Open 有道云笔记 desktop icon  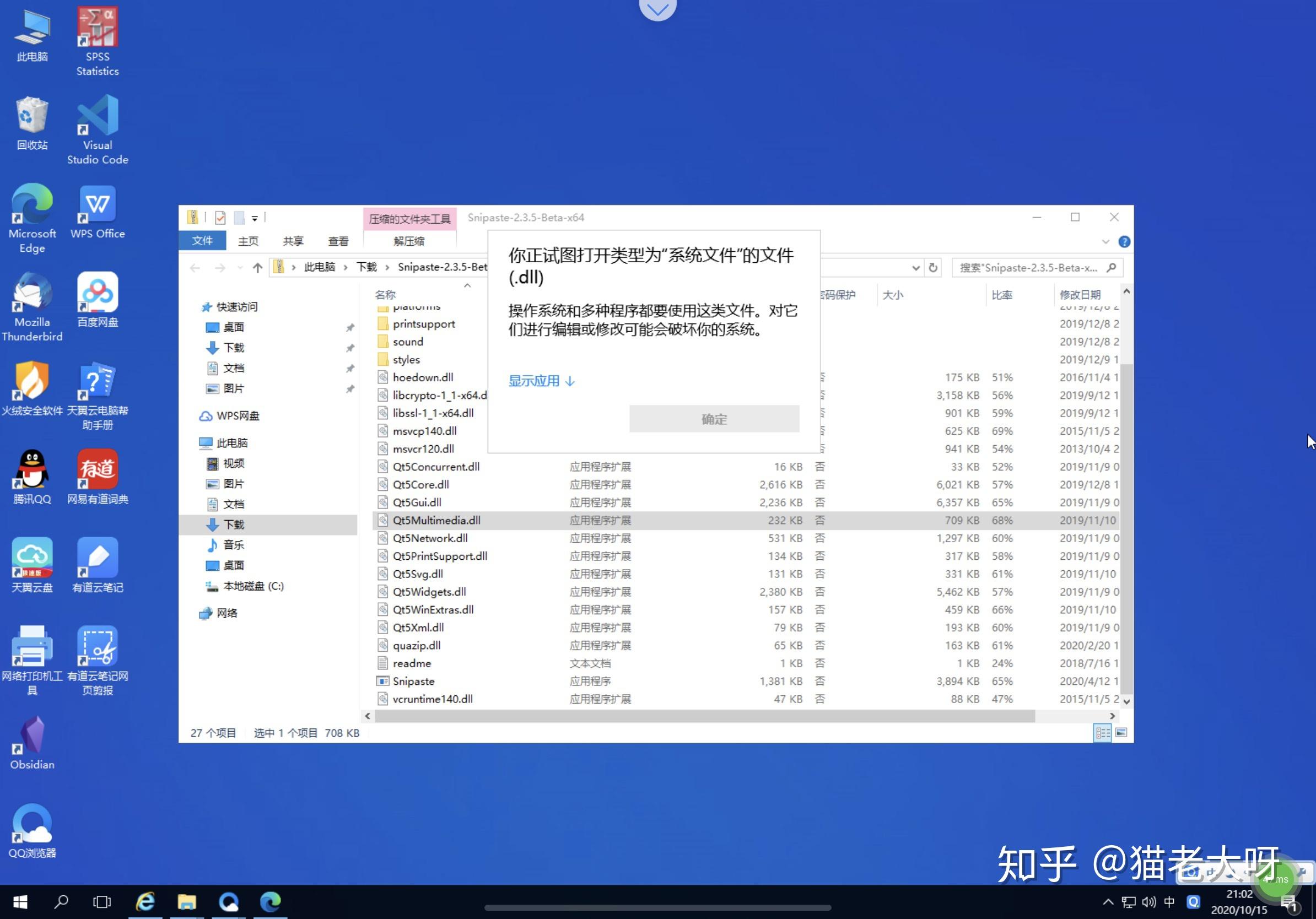tap(98, 565)
